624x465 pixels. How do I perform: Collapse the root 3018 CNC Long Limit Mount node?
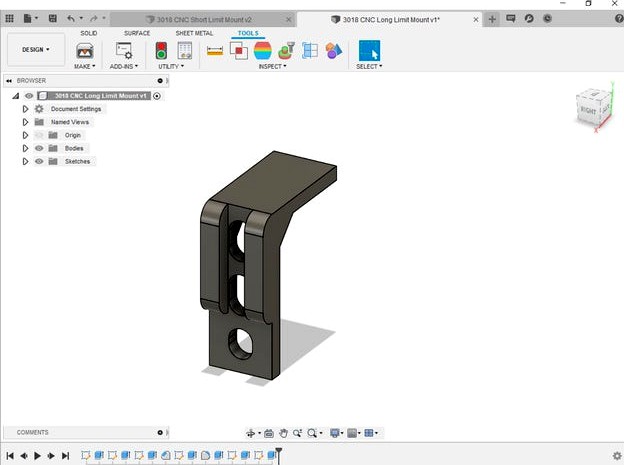(x=16, y=96)
